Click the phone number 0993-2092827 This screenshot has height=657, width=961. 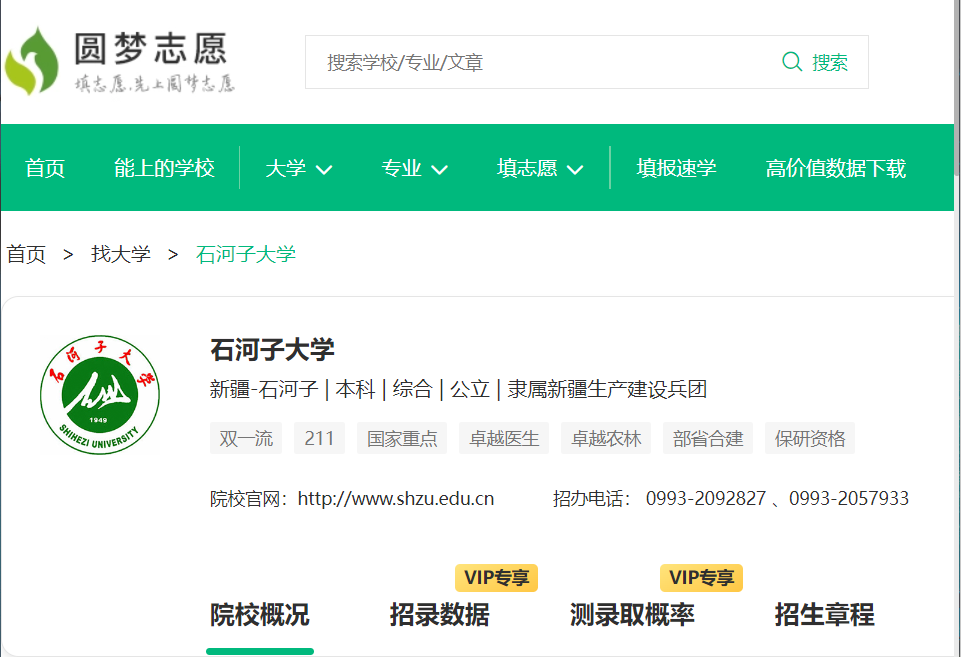[705, 499]
